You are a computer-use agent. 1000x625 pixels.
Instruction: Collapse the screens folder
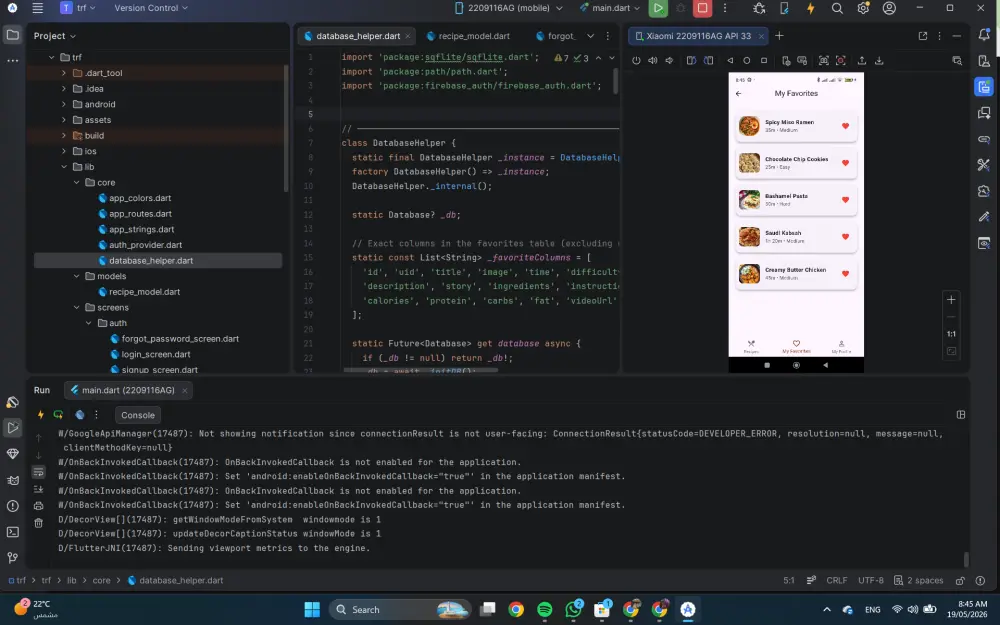click(x=77, y=307)
